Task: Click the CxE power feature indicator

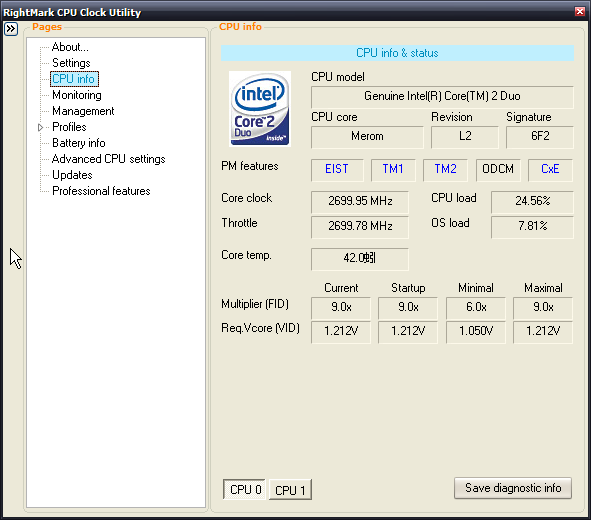Action: click(x=550, y=169)
